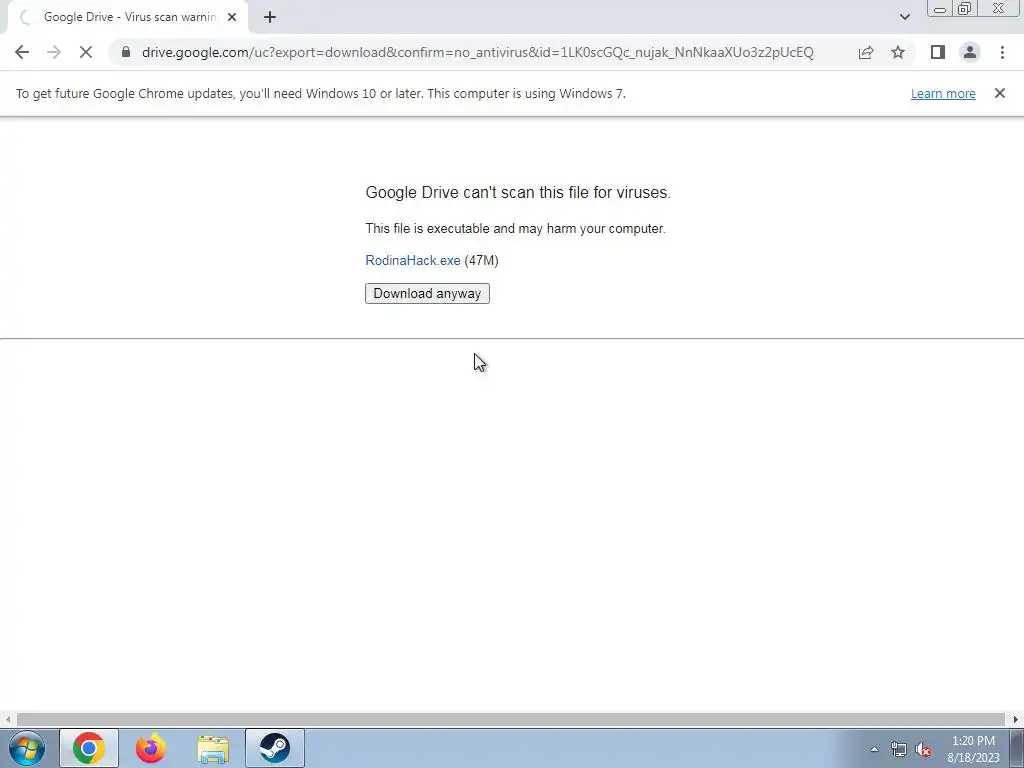Focus the drive.google.com address bar
1024x768 pixels.
[x=477, y=52]
